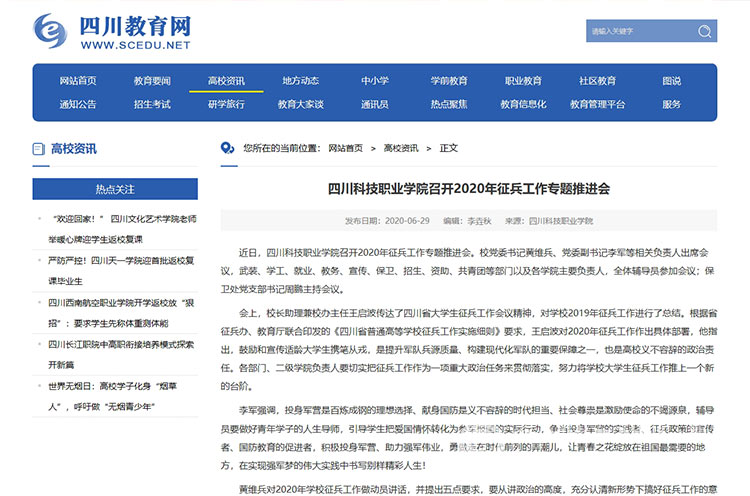Click the sidebar heading 高校资讯

(74, 149)
